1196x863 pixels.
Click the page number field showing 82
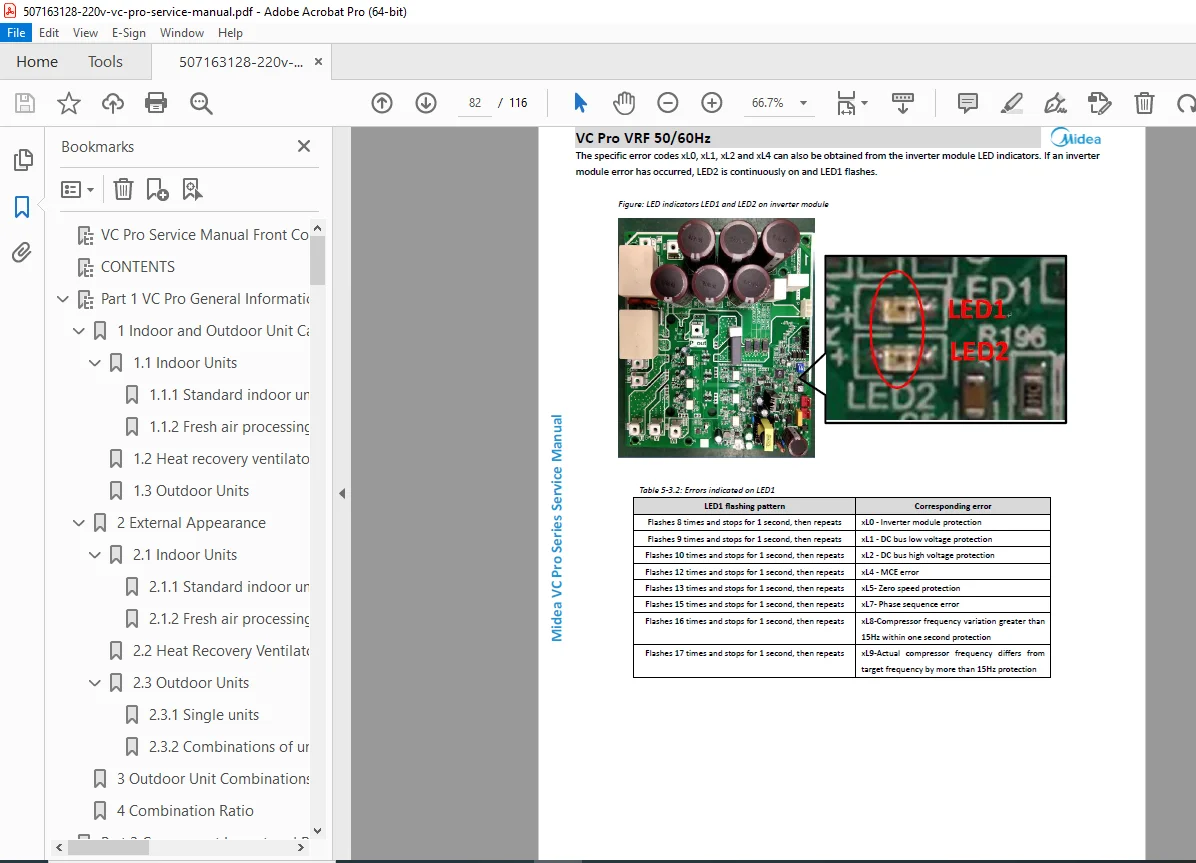pyautogui.click(x=475, y=103)
